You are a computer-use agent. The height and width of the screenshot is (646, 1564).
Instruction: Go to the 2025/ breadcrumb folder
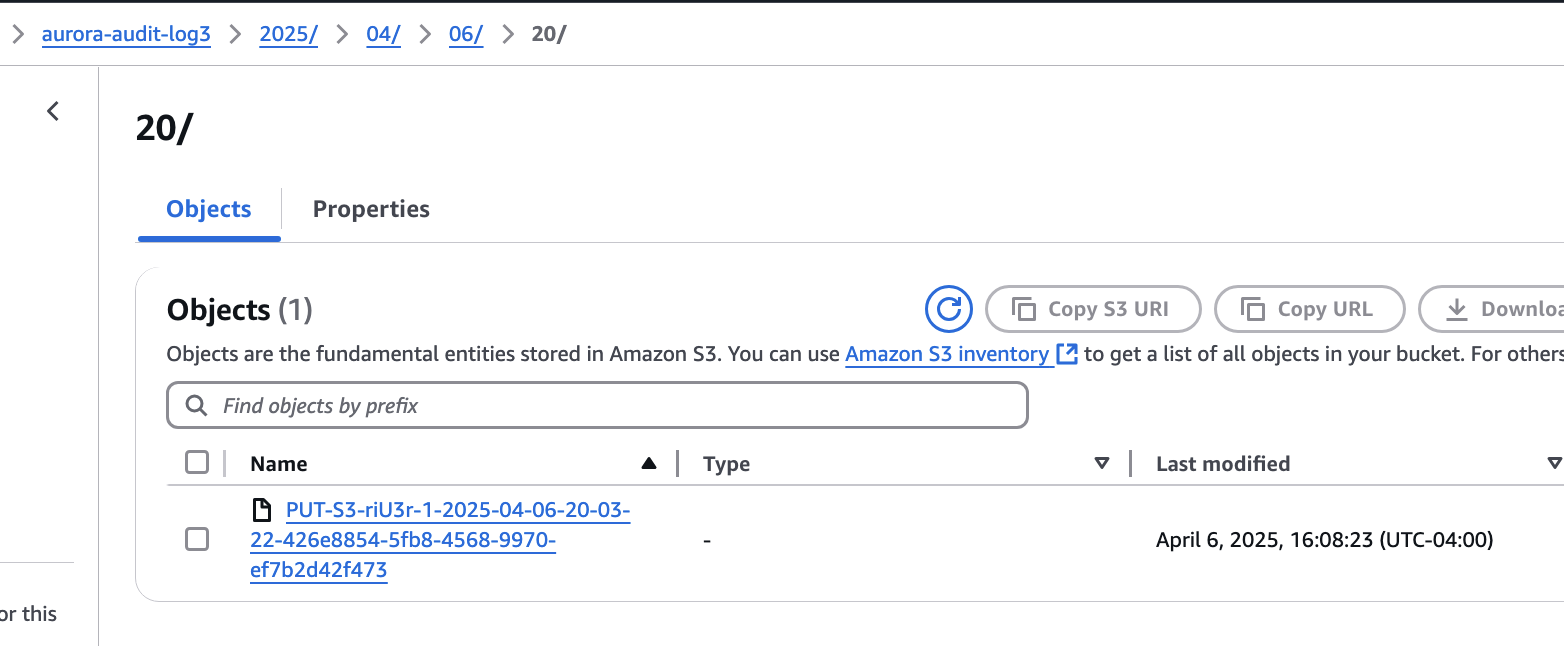(289, 34)
